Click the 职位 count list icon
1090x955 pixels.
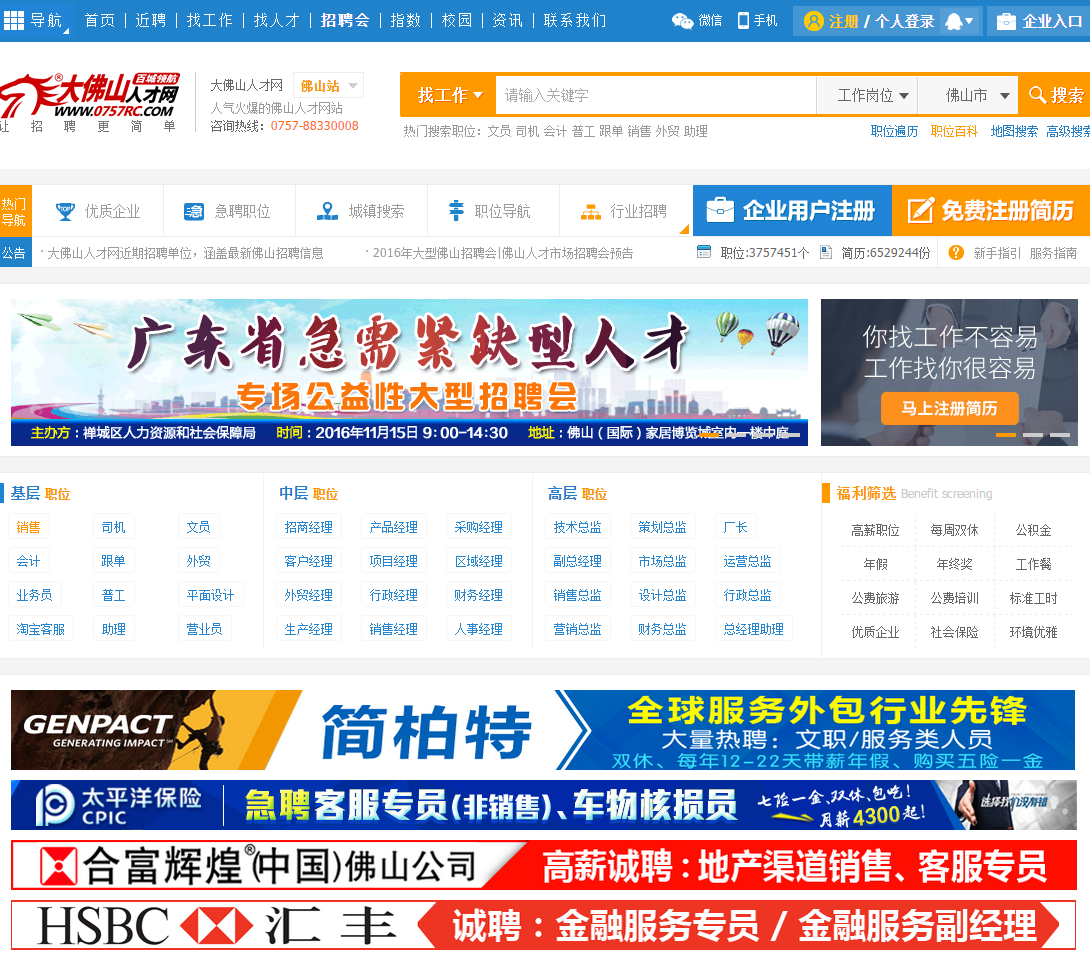[704, 252]
